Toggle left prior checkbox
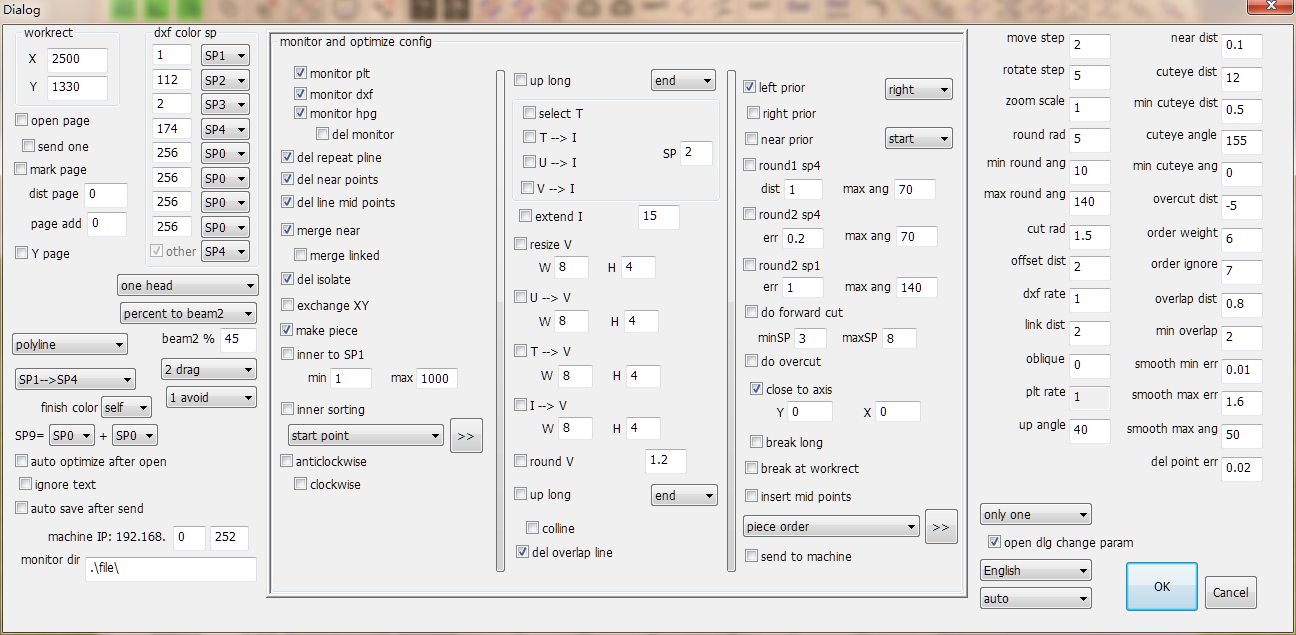The width and height of the screenshot is (1296, 635). 751,87
